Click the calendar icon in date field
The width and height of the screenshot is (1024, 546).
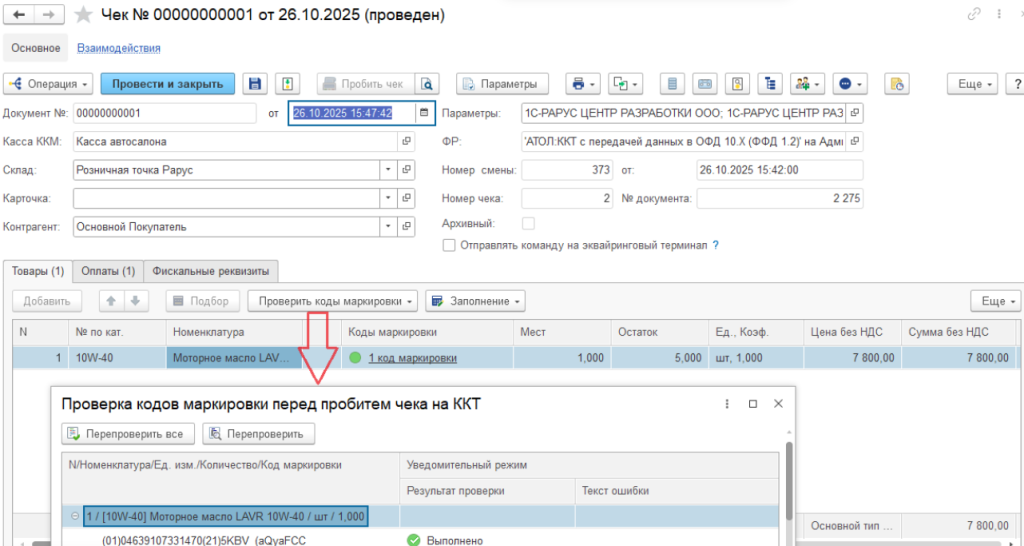tap(425, 113)
